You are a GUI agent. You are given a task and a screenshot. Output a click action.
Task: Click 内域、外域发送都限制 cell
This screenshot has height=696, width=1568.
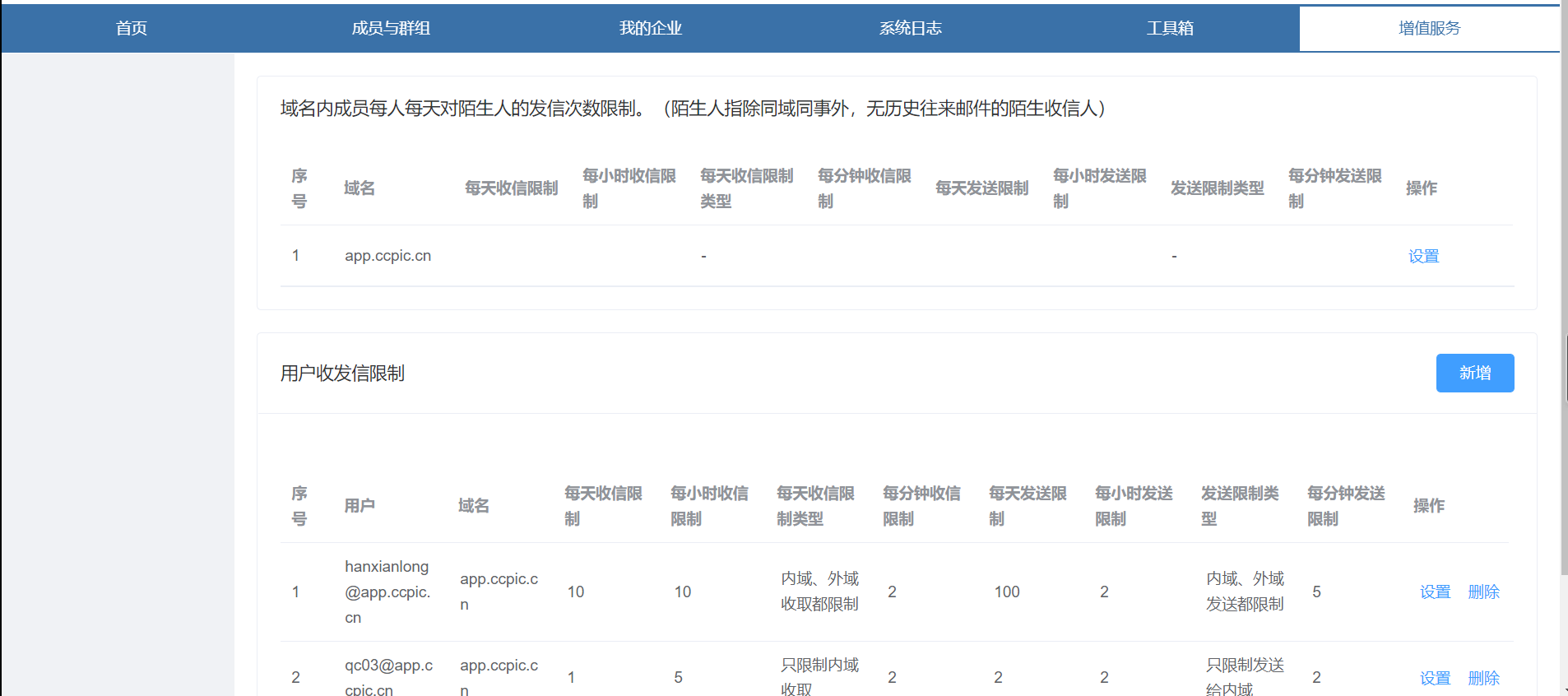coord(1245,592)
